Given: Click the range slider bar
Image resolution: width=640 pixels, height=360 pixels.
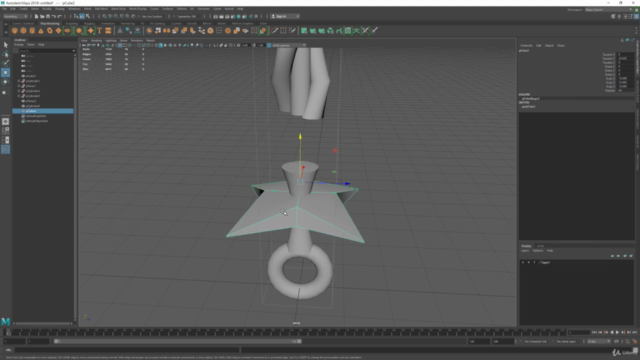Looking at the screenshot, I should pyautogui.click(x=178, y=341).
